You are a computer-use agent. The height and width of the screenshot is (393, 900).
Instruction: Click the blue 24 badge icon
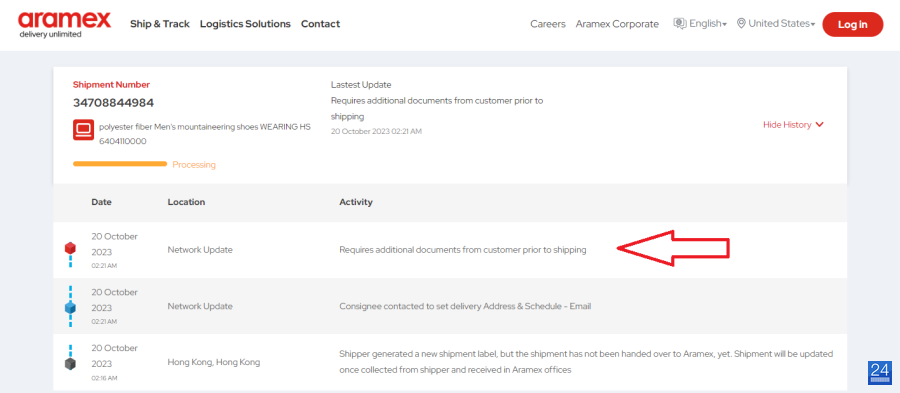click(x=880, y=372)
